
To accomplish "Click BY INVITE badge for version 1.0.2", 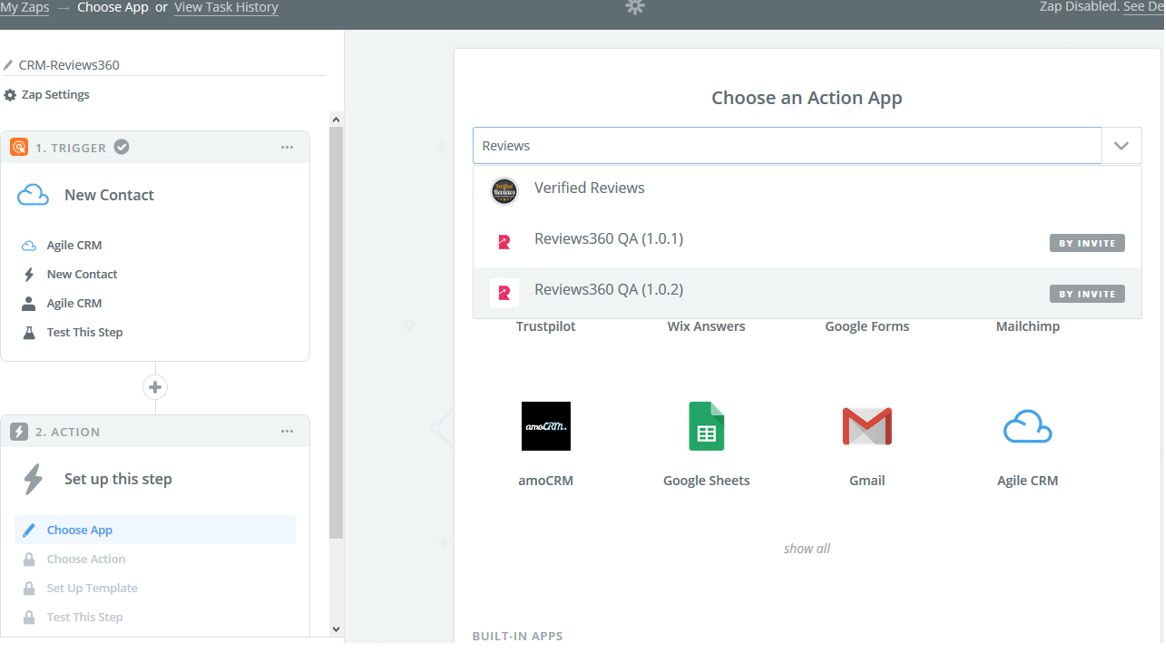I will click(x=1086, y=294).
